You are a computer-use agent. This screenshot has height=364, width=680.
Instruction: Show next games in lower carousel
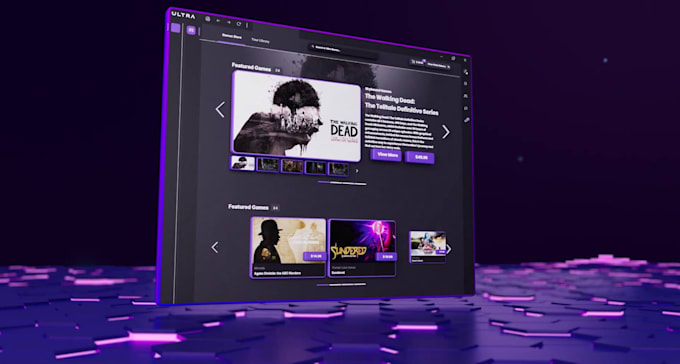pyautogui.click(x=449, y=249)
